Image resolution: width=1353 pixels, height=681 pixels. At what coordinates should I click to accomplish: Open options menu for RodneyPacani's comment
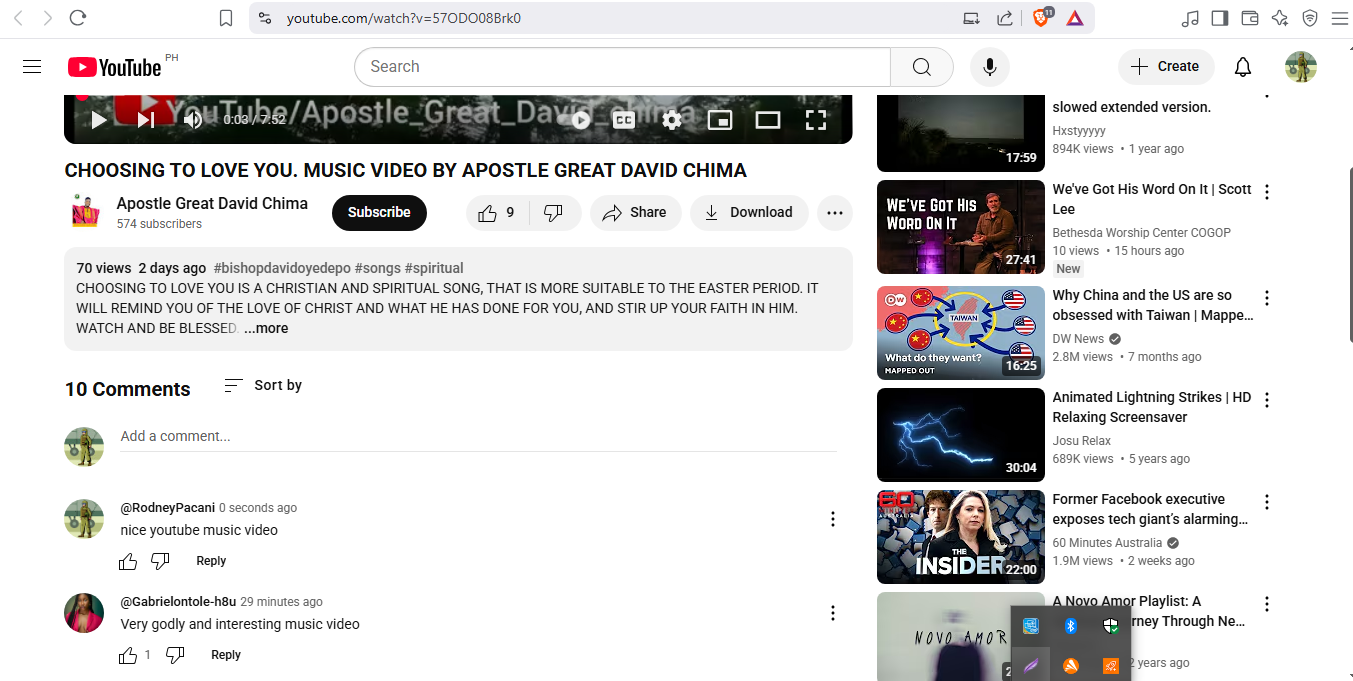click(x=833, y=519)
